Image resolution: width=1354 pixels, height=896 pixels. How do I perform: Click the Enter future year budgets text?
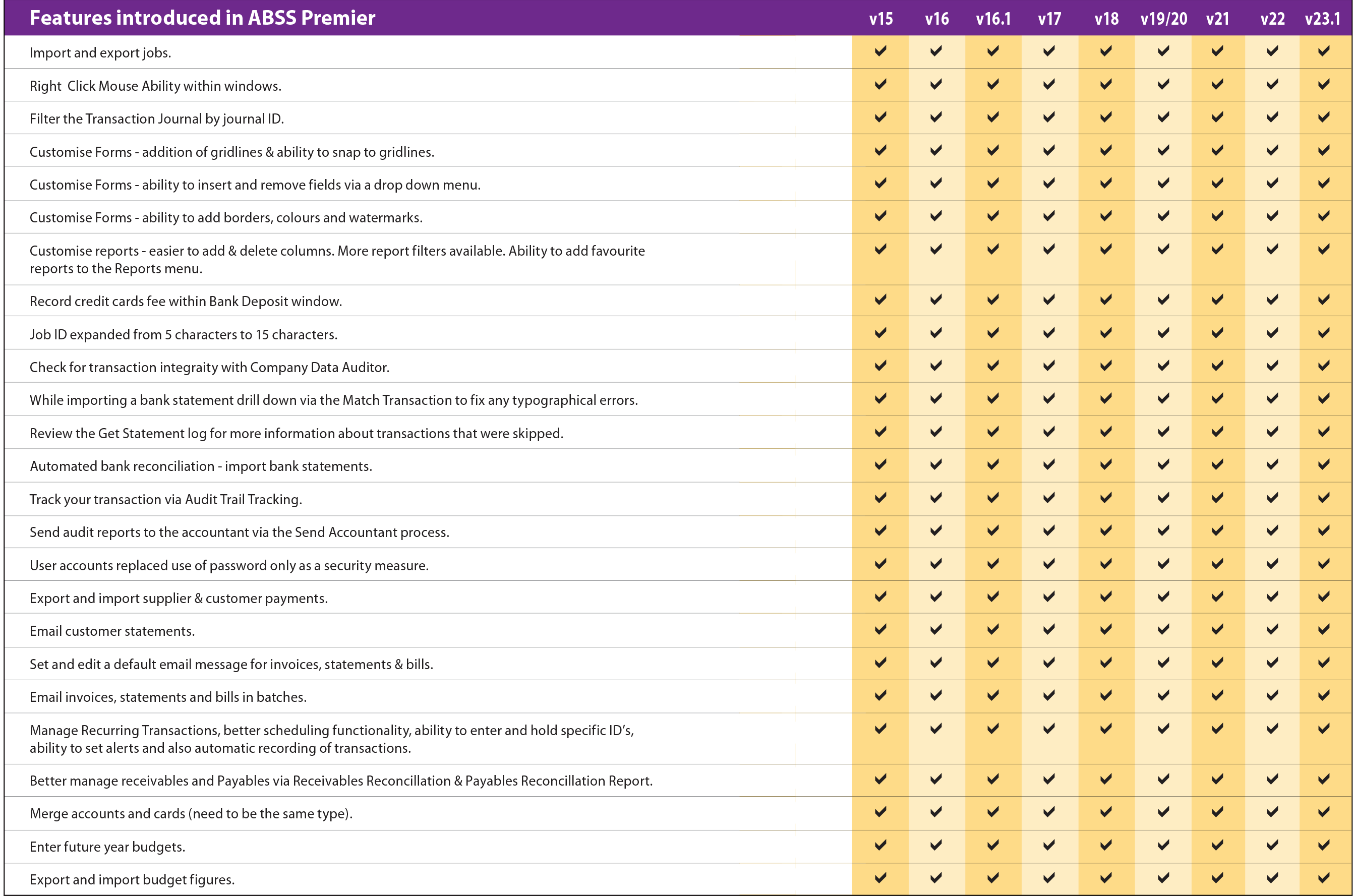click(x=107, y=847)
